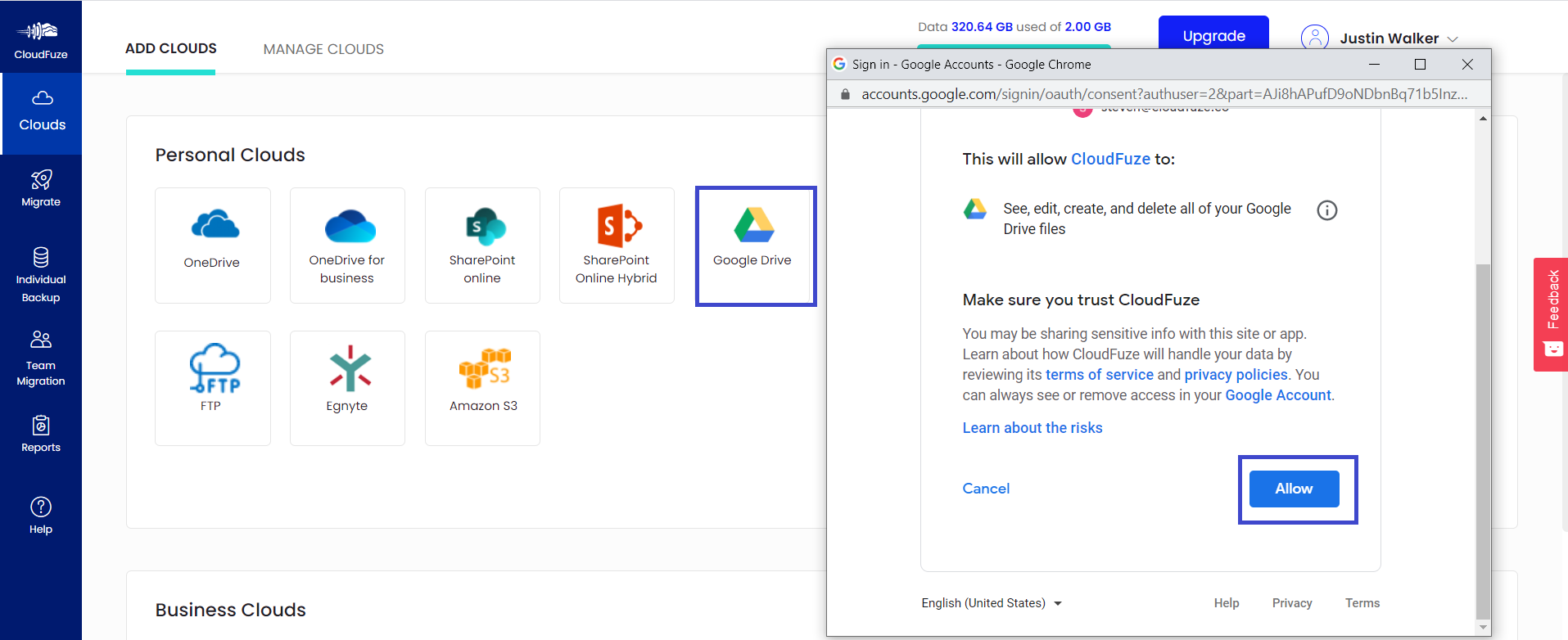Open the Google Account link
1568x640 pixels.
1278,395
